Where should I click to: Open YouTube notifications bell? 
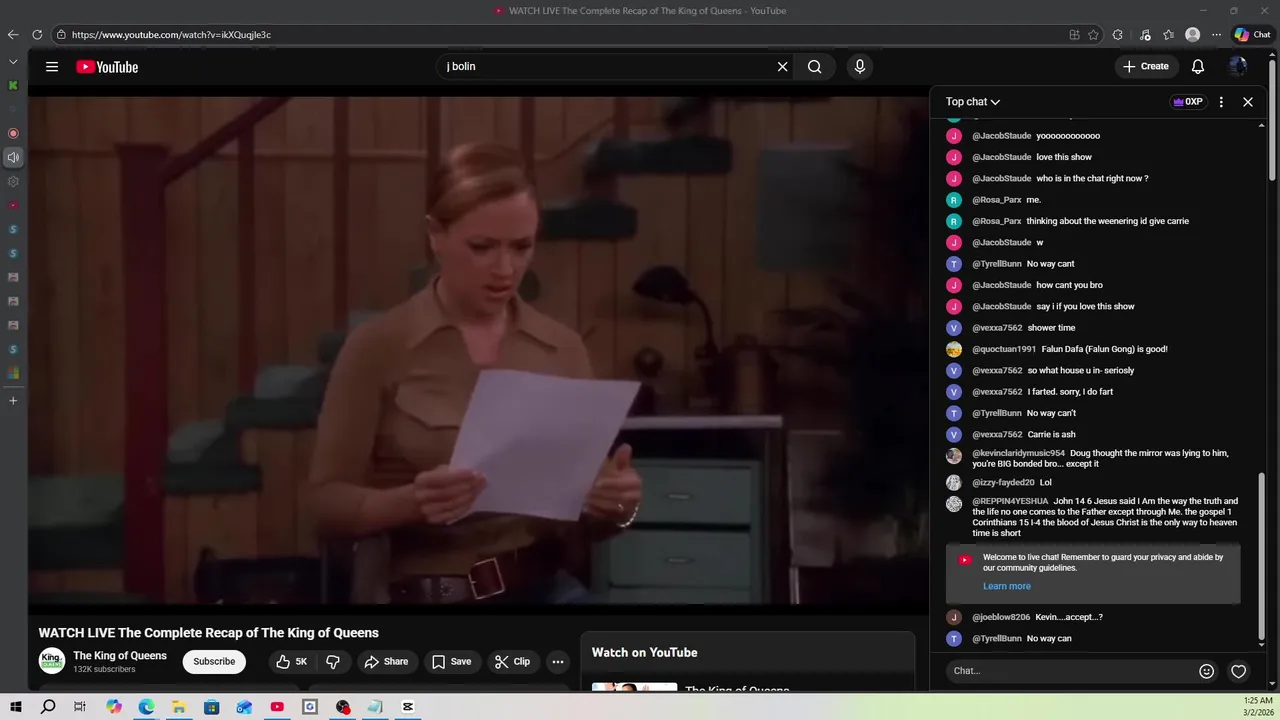(x=1197, y=67)
